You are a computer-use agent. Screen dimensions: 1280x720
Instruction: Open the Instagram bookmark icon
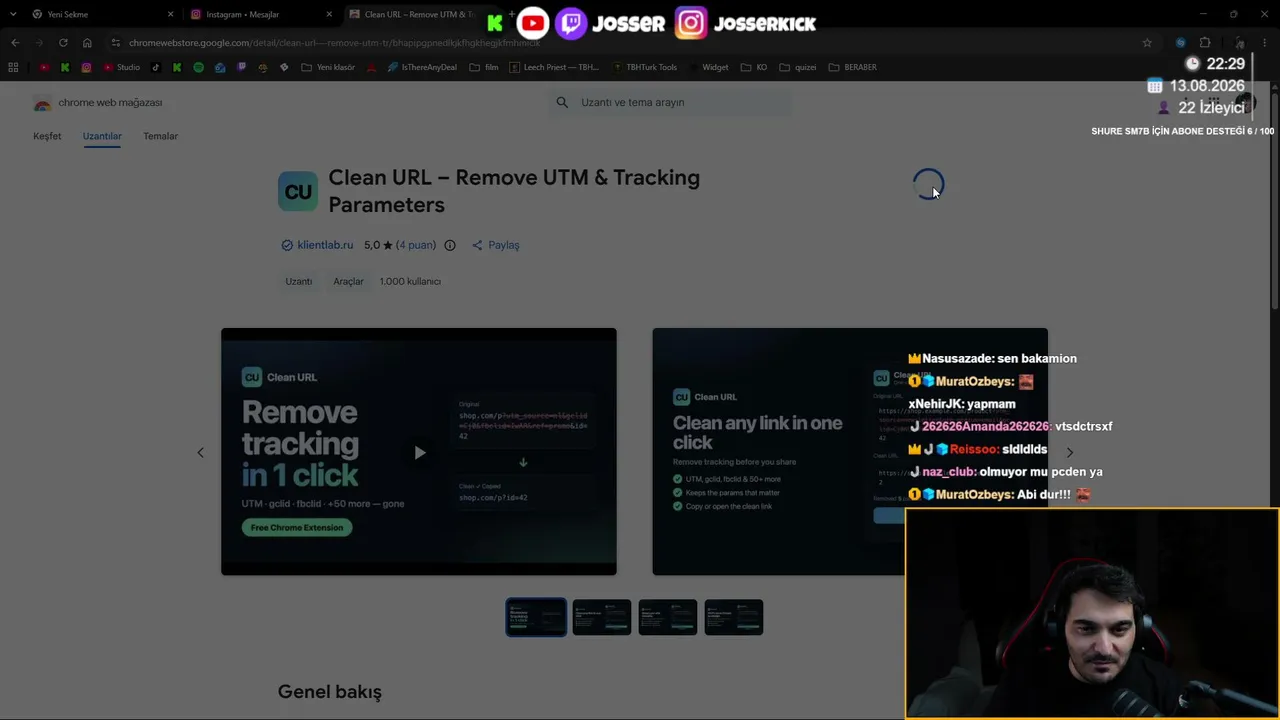point(87,67)
